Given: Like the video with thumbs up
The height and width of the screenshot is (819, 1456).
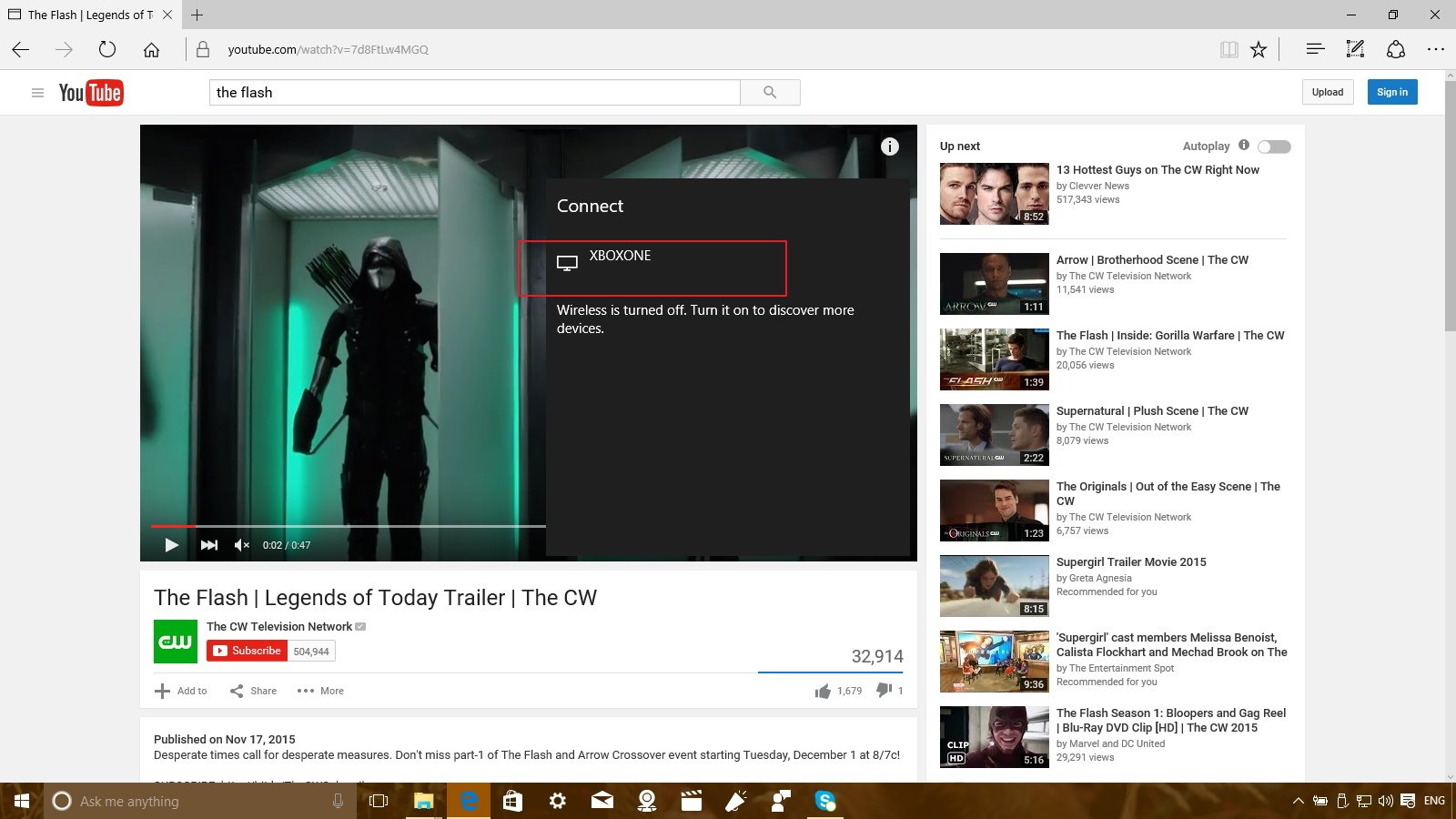Looking at the screenshot, I should click(x=824, y=692).
